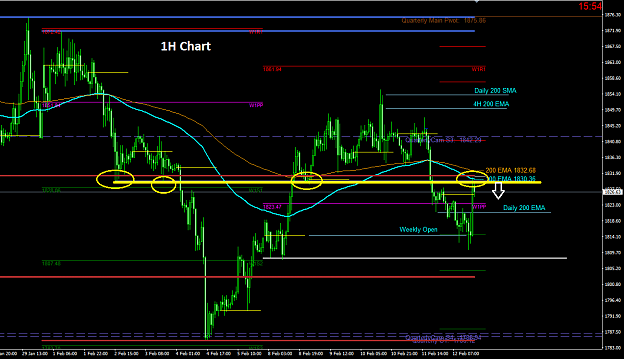Select the 2 Feb 15:00 time label
This screenshot has width=625, height=360.
[x=127, y=353]
